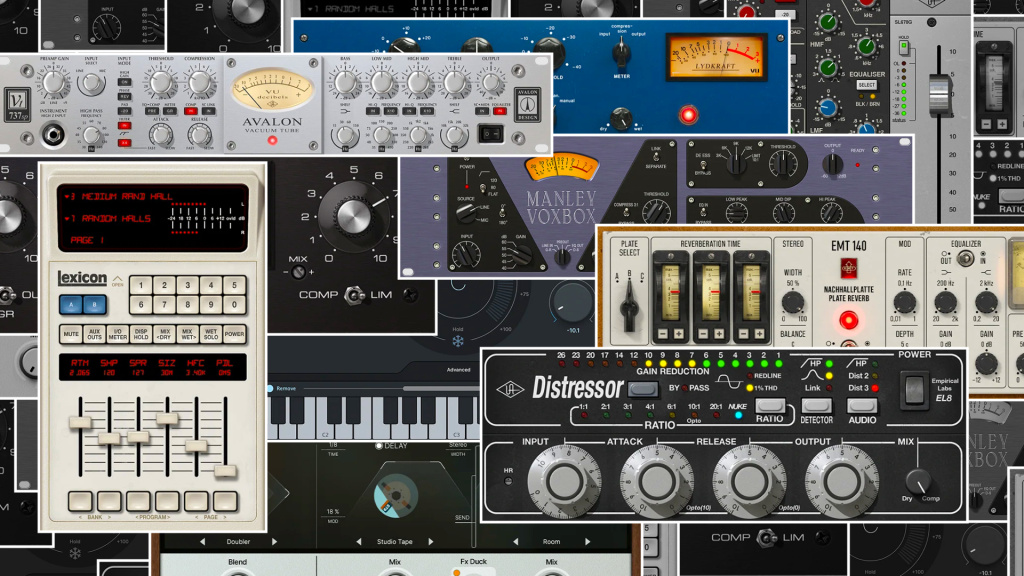1024x576 pixels.
Task: Click the Manley Voxbox VU meter
Action: click(x=562, y=167)
